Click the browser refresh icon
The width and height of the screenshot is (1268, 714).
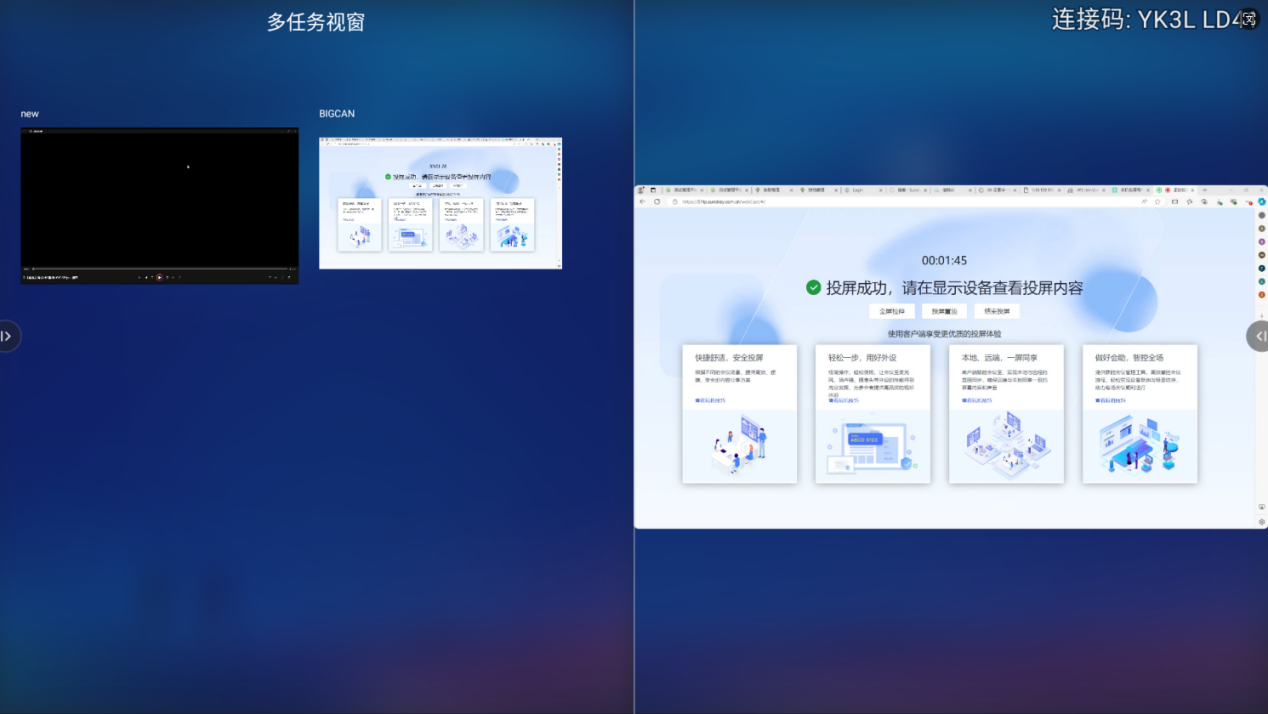pyautogui.click(x=657, y=201)
